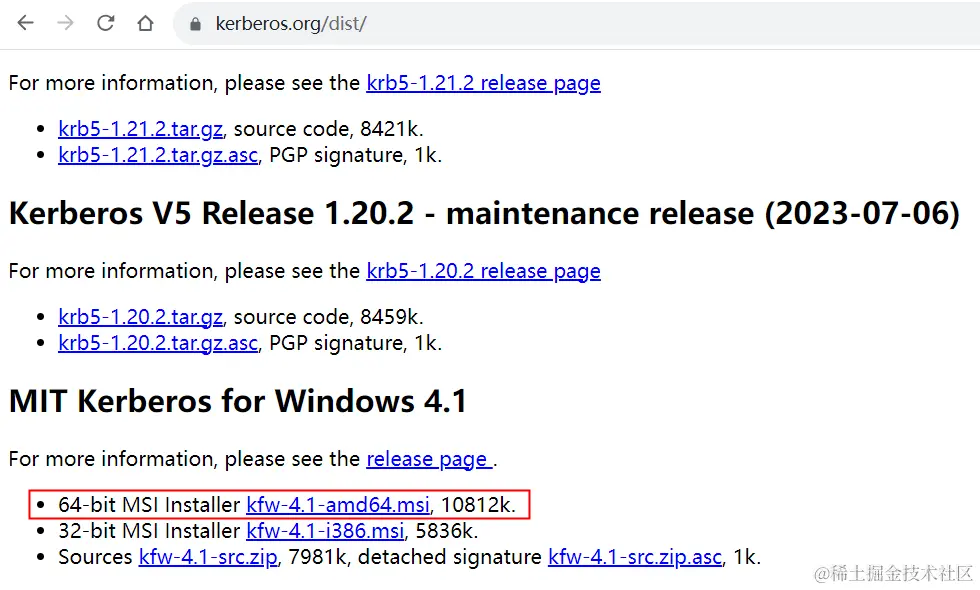Download the kfw-4.1-i386.msi 32-bit installer

(x=325, y=531)
